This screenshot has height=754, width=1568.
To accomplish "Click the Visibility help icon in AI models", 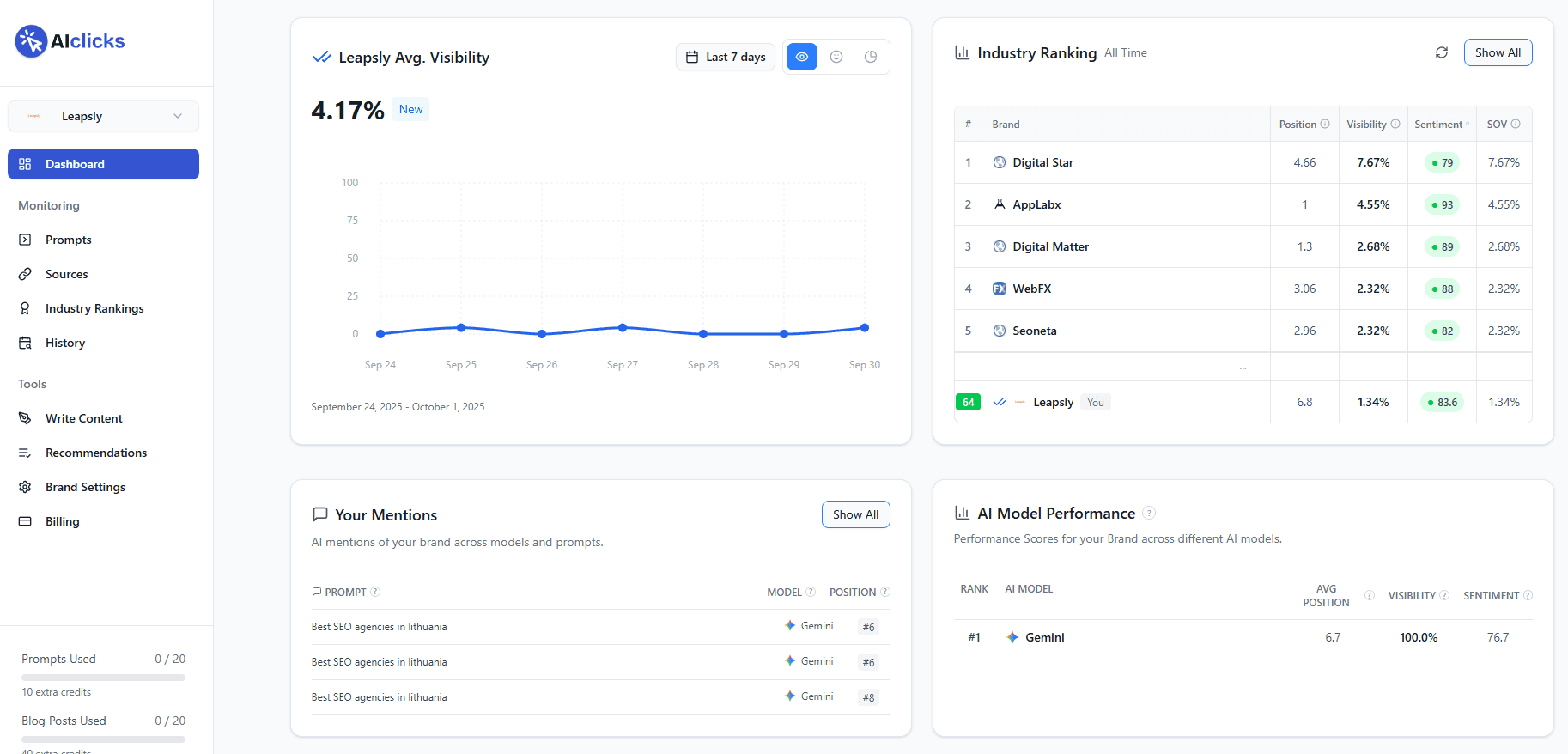I will coord(1444,595).
